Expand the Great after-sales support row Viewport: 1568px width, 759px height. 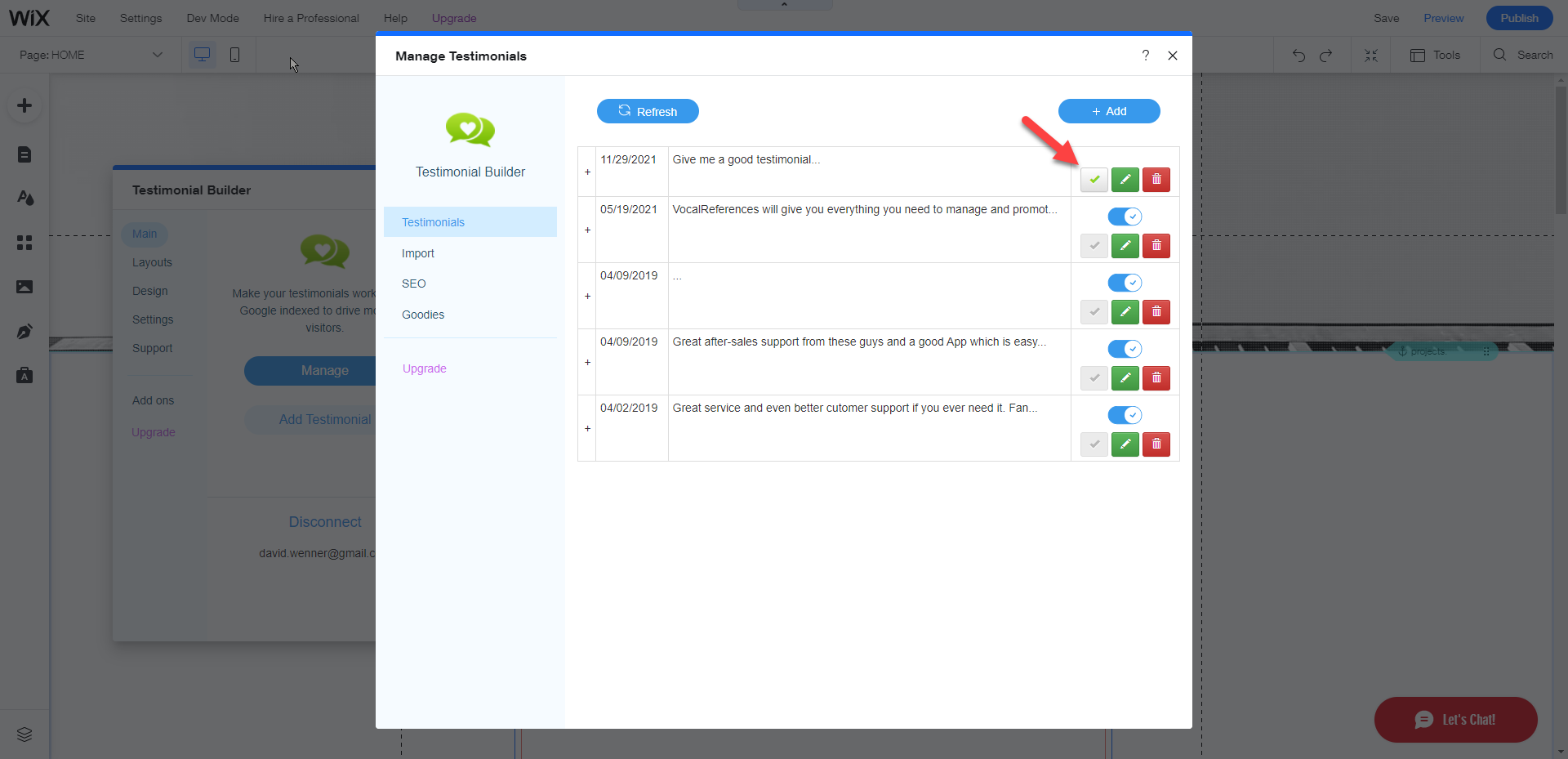pyautogui.click(x=587, y=363)
